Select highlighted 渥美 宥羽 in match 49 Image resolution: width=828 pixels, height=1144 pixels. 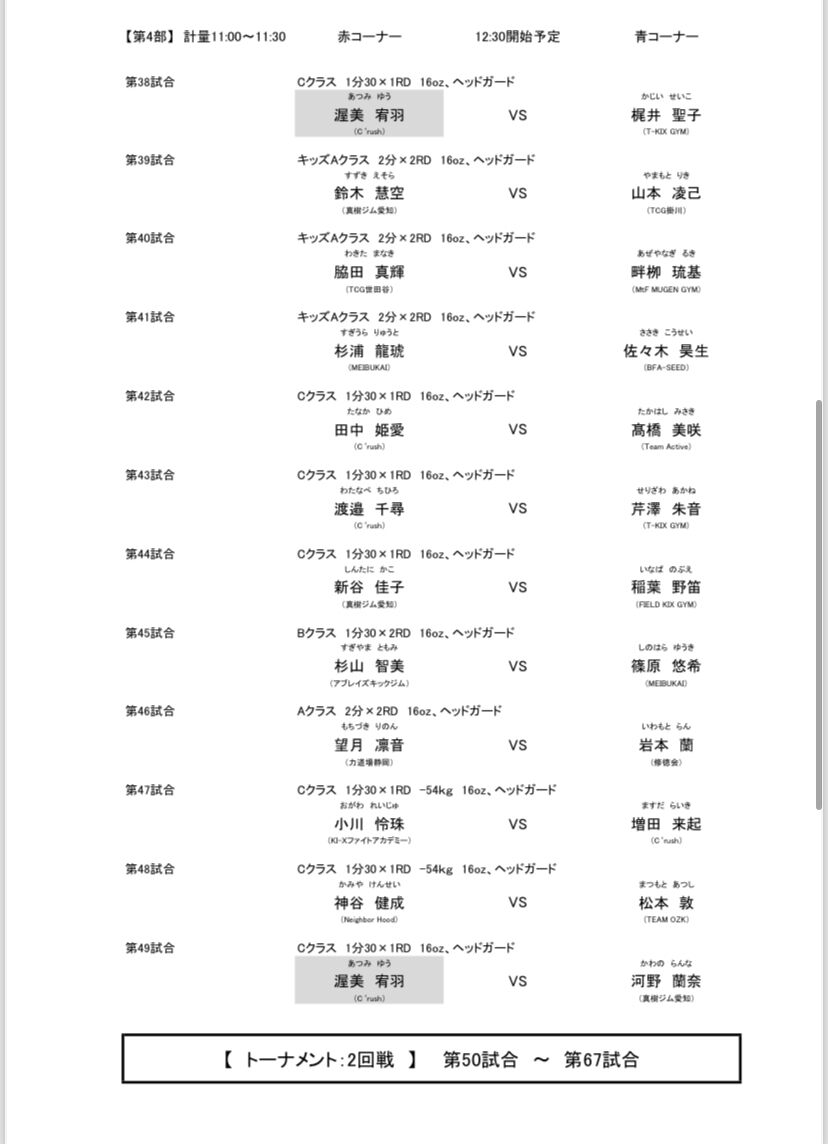click(369, 980)
